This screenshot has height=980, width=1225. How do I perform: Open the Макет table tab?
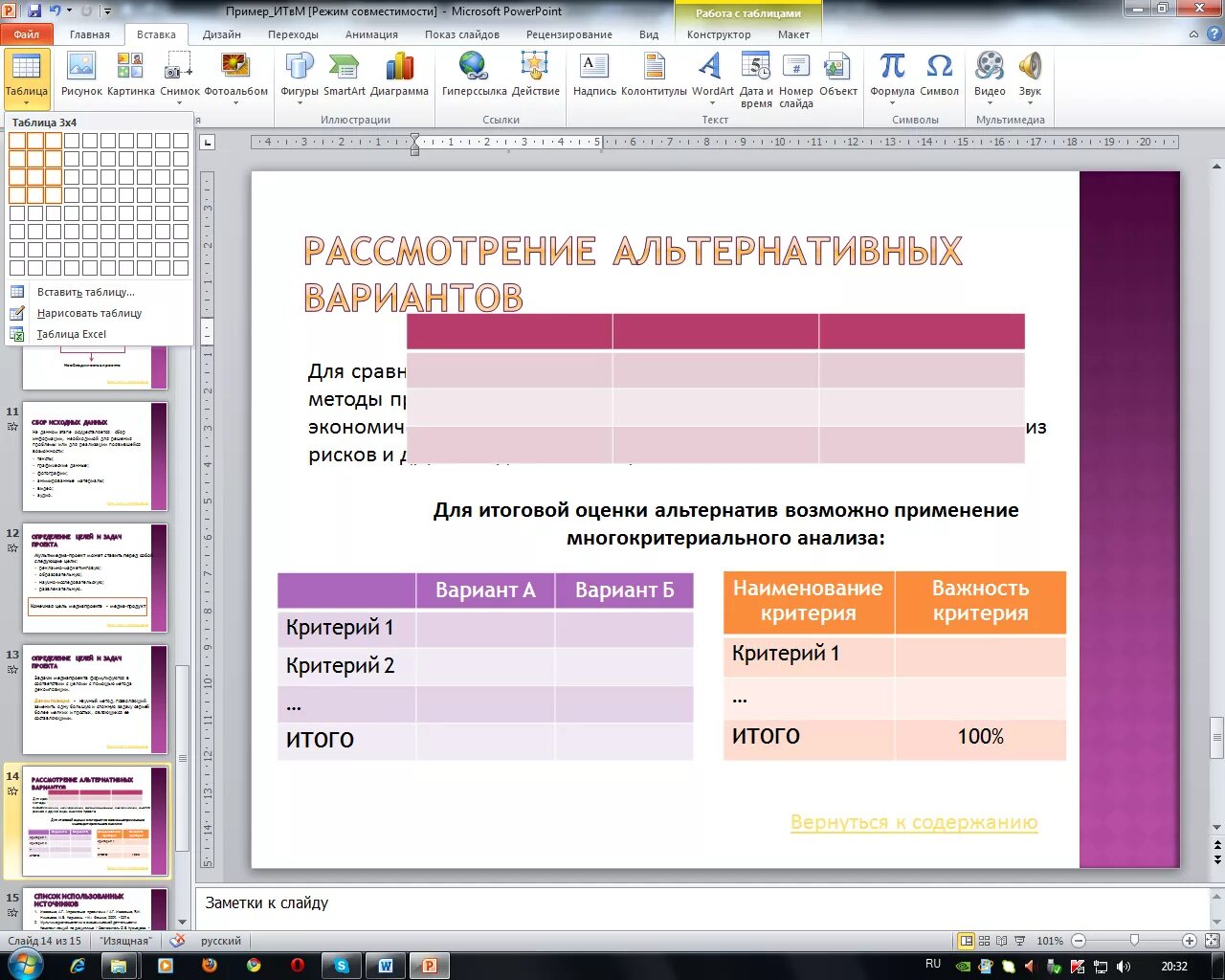tap(793, 34)
